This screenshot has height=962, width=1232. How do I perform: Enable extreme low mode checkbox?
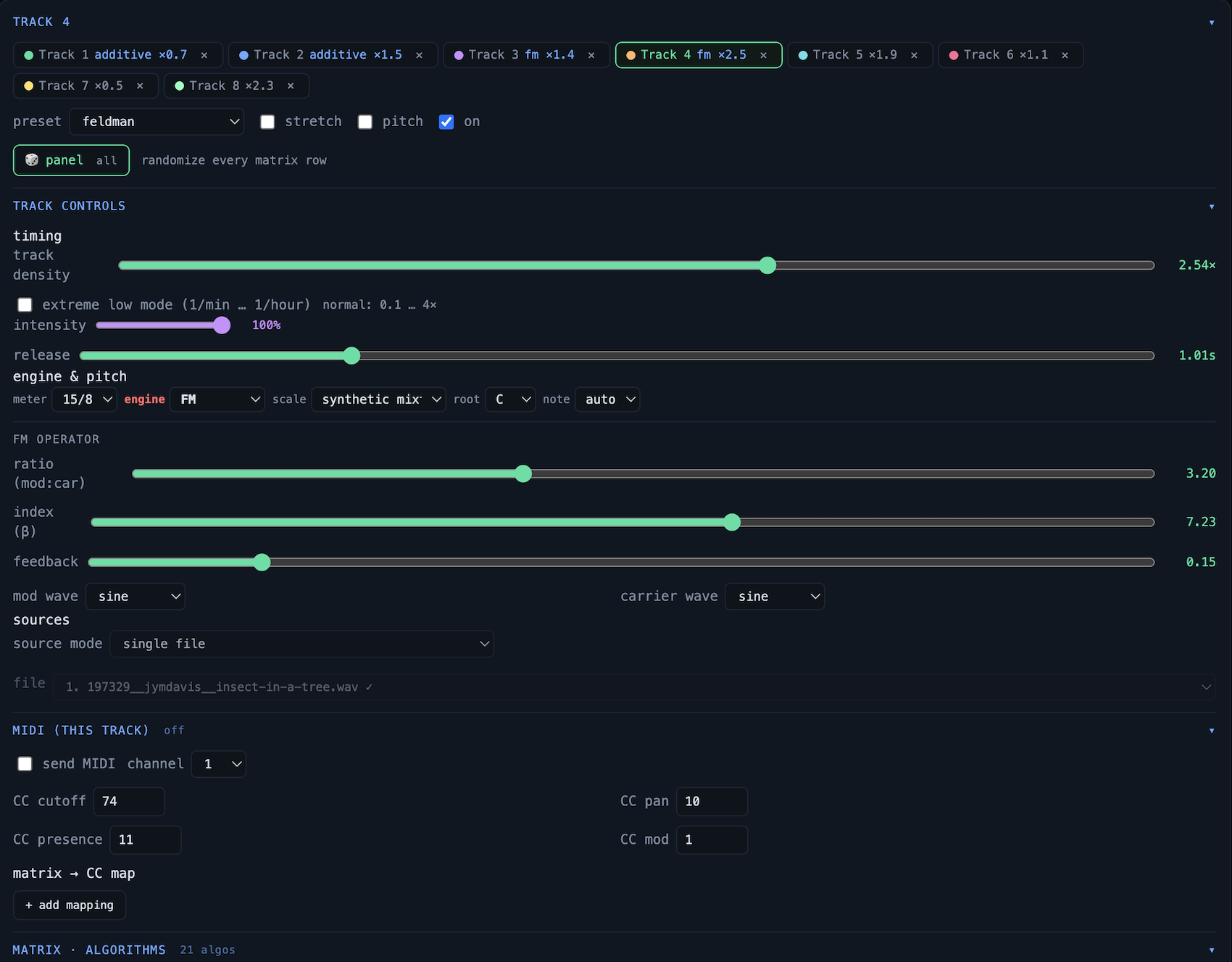(x=25, y=304)
